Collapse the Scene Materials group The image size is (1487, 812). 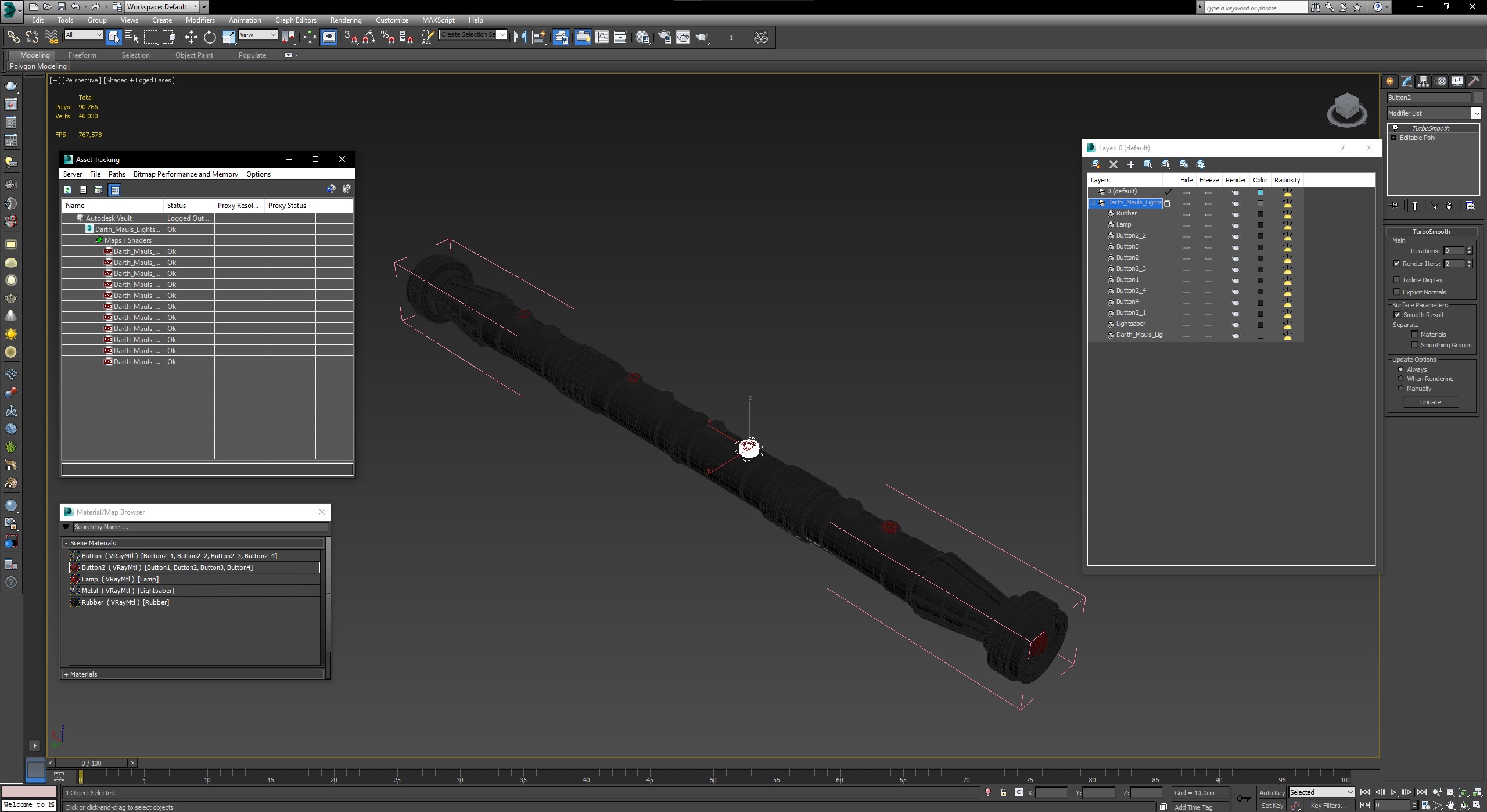[66, 543]
